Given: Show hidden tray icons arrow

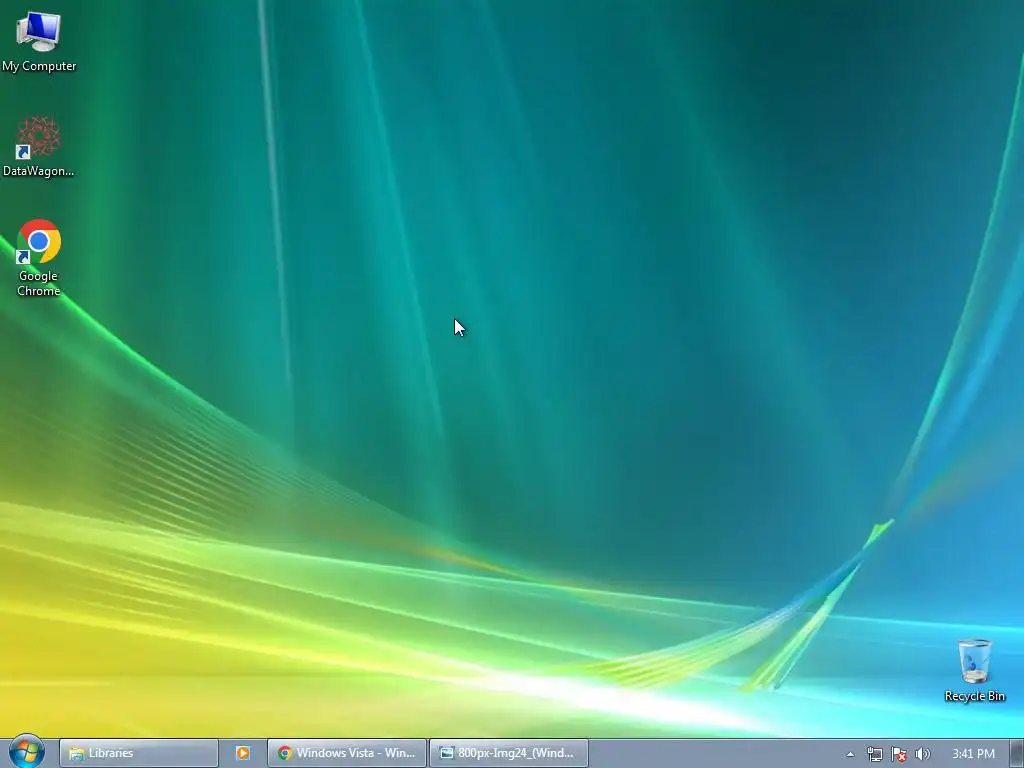Looking at the screenshot, I should pyautogui.click(x=850, y=754).
